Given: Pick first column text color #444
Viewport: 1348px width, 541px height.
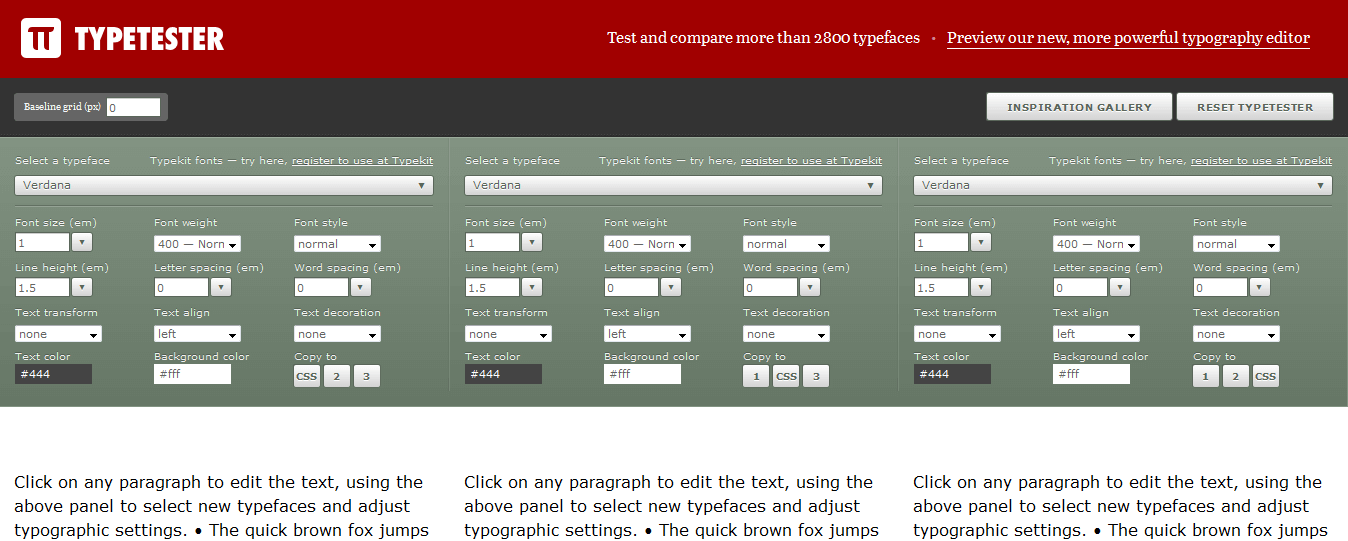Looking at the screenshot, I should [x=53, y=374].
